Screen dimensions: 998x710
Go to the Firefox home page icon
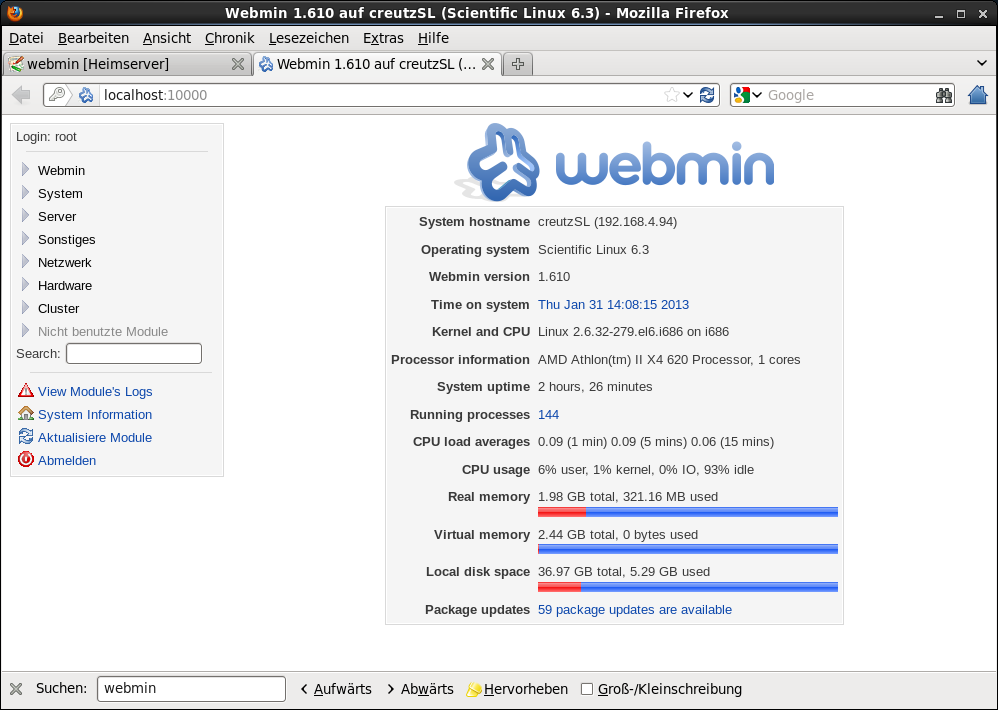[977, 95]
